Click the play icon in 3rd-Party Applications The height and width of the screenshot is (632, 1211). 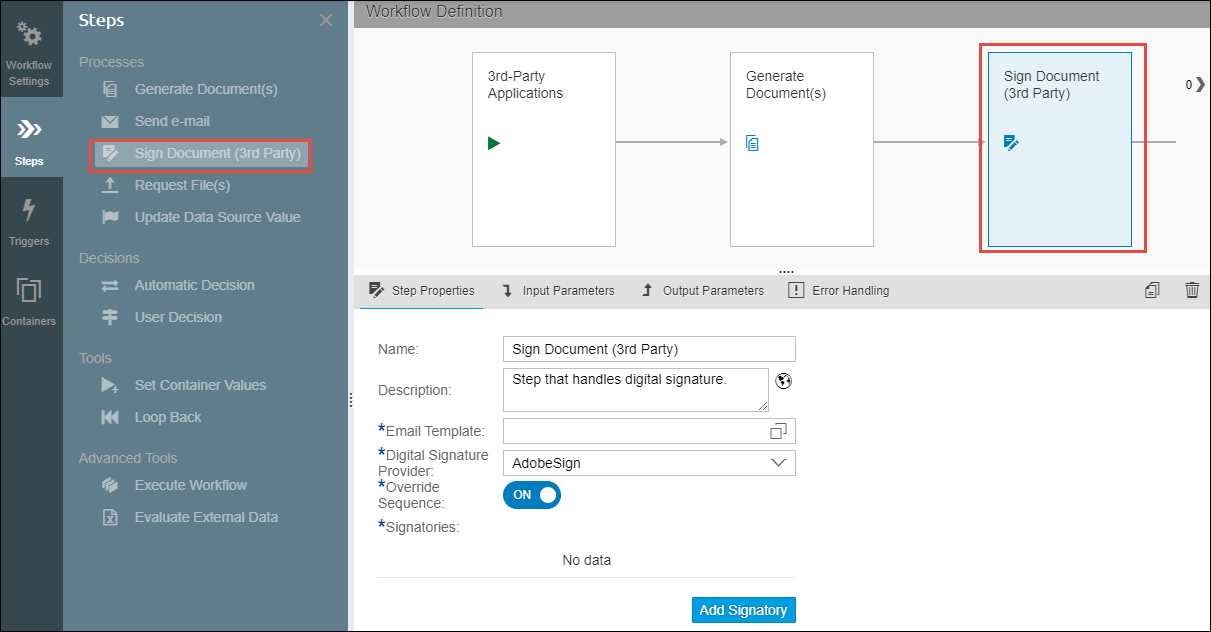point(494,143)
